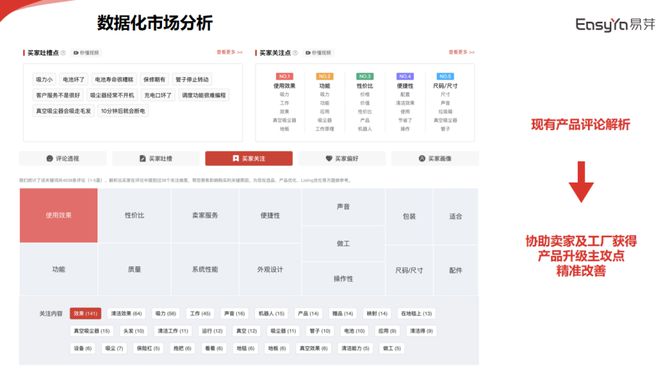660x368 pixels.
Task: Play the video guide next to 买家吐槽点
Action: click(x=86, y=53)
